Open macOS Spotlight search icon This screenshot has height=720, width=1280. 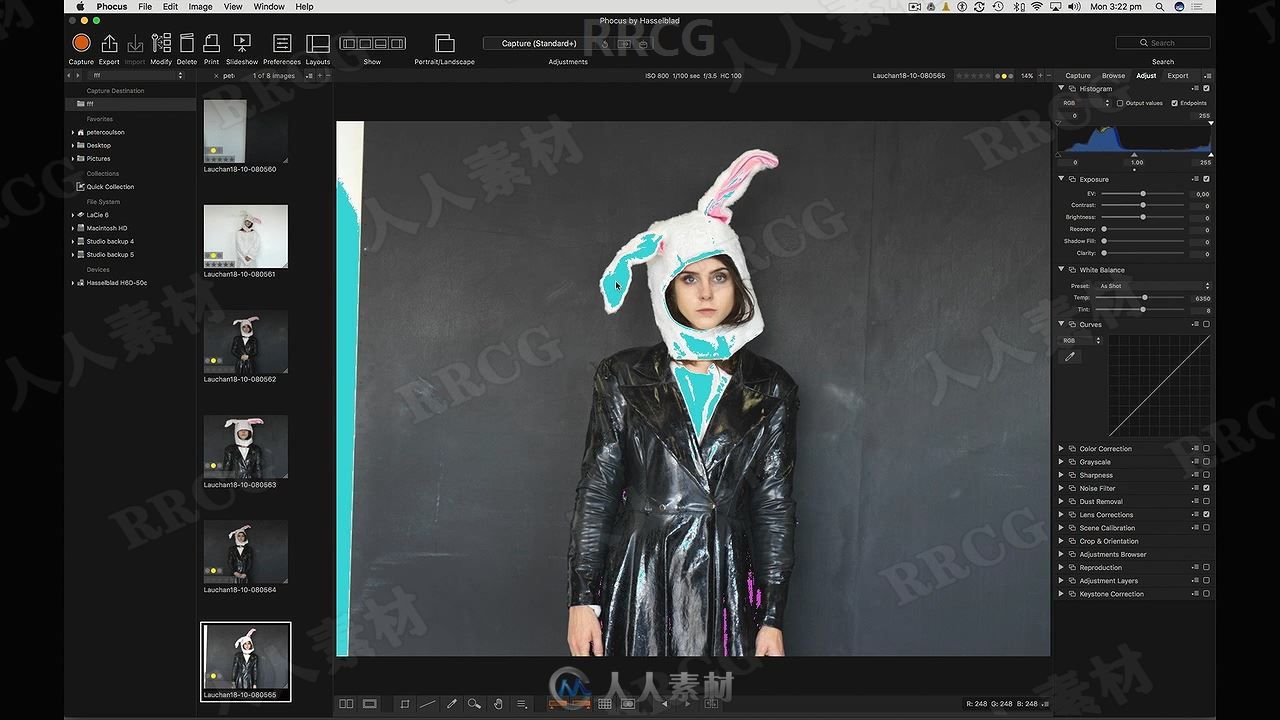click(1158, 6)
